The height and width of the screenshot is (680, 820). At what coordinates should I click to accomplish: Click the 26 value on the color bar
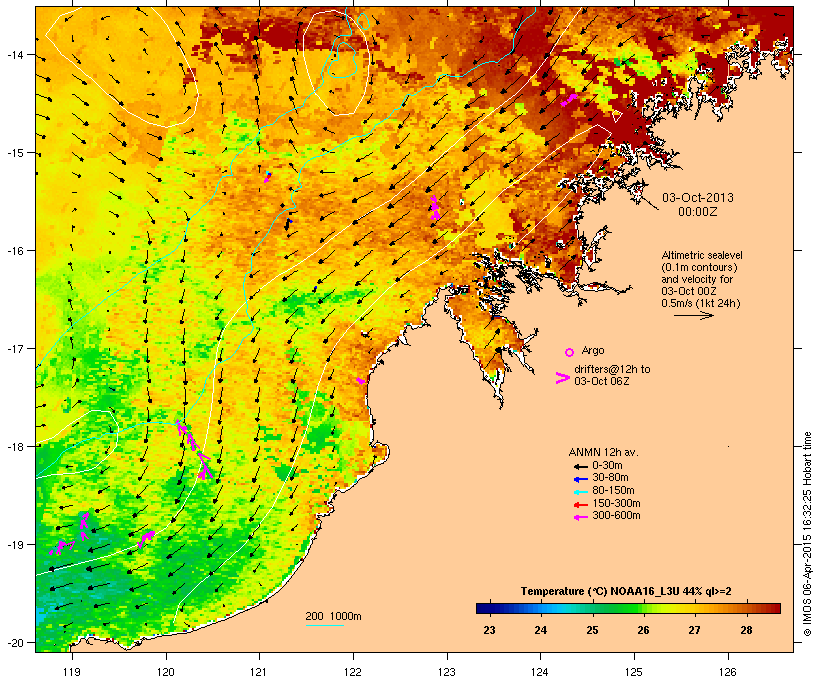coord(643,630)
